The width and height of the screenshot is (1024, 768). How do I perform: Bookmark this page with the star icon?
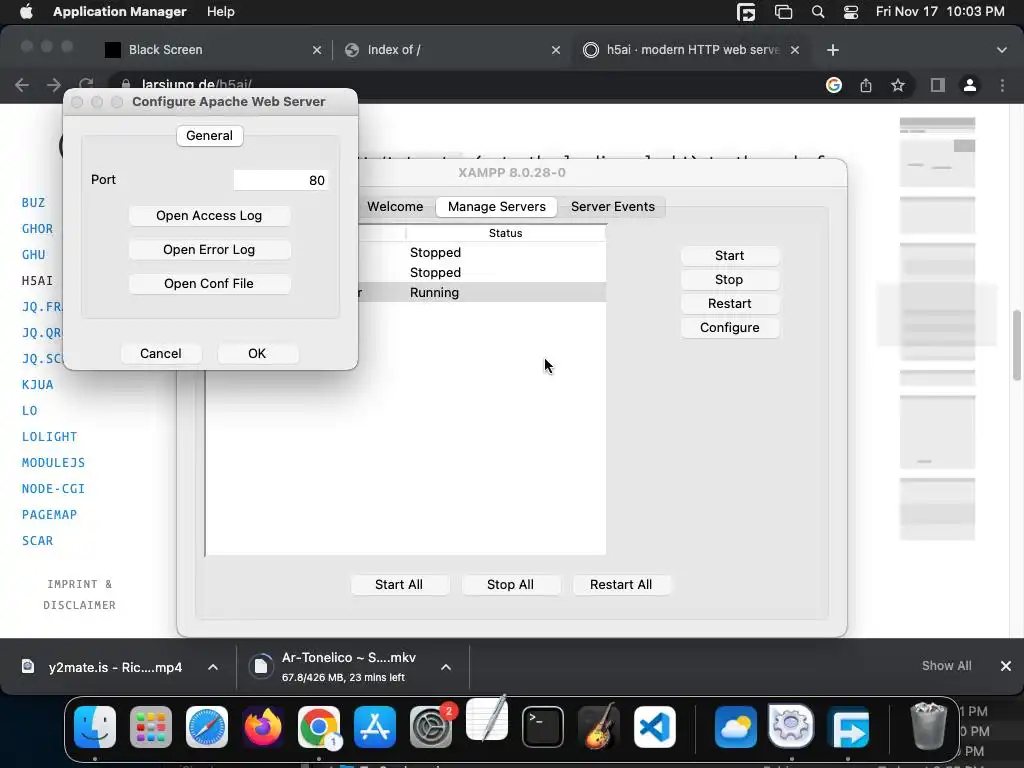(898, 85)
